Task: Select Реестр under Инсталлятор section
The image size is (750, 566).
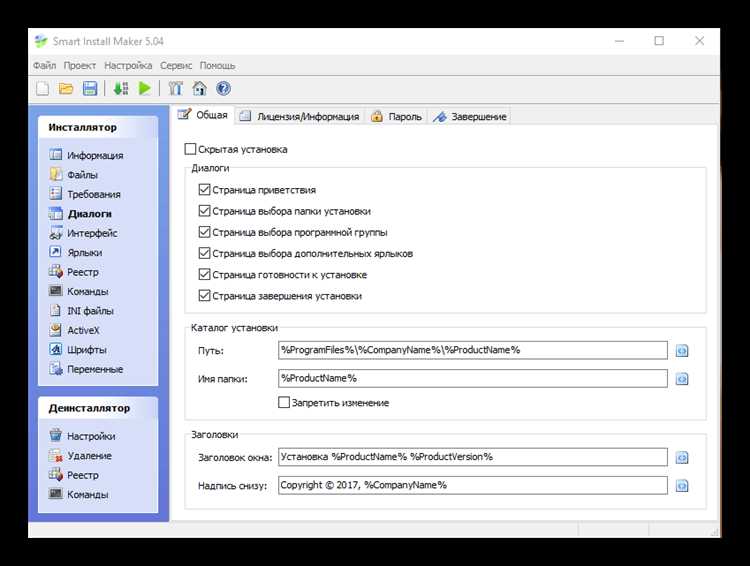Action: click(x=82, y=272)
